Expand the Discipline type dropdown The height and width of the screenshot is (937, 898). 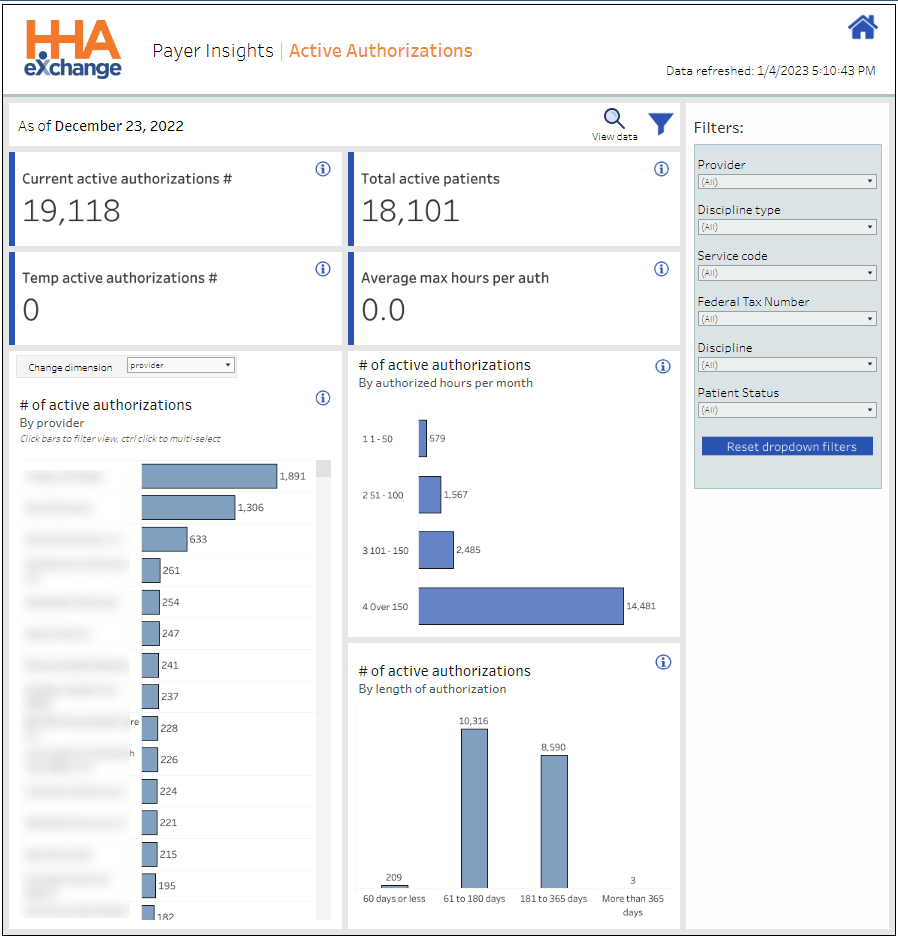click(787, 227)
